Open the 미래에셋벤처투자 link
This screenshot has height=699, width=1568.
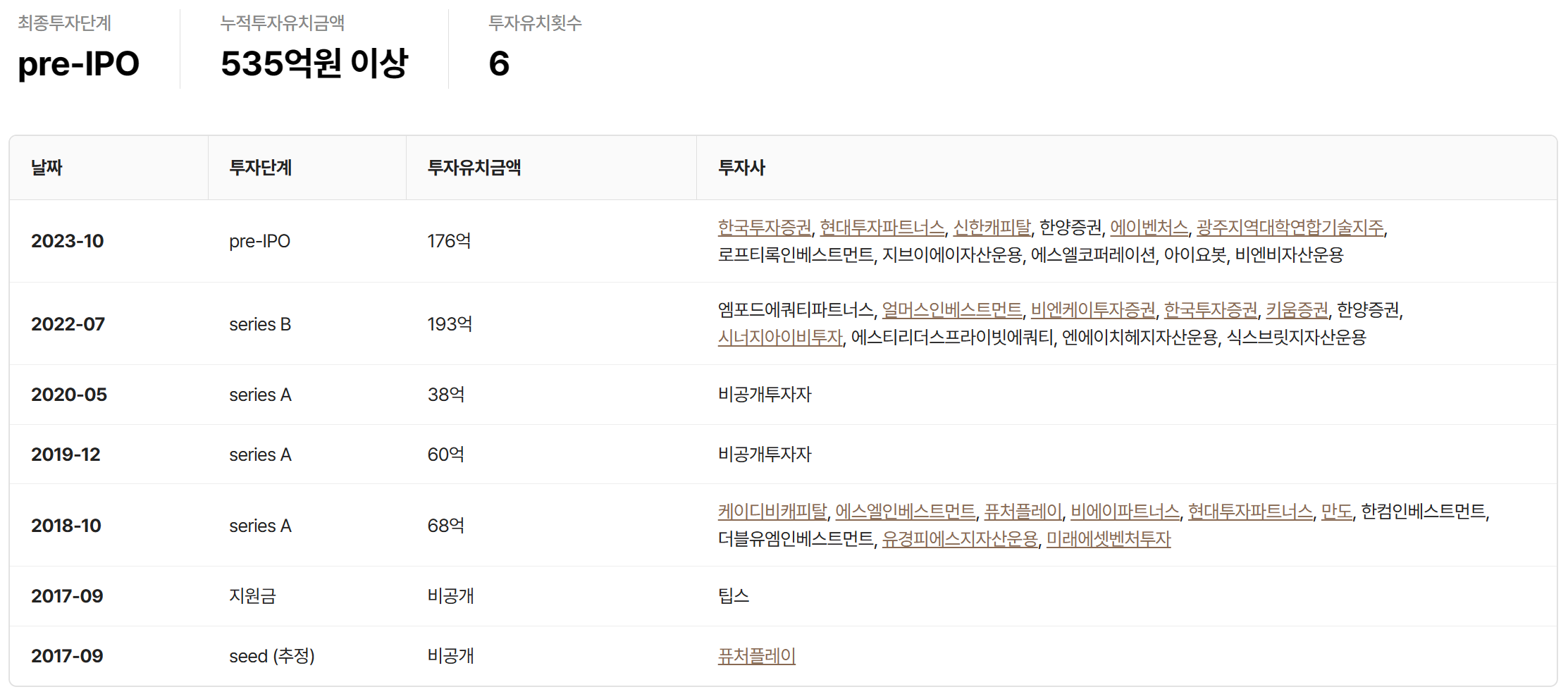coord(1108,539)
